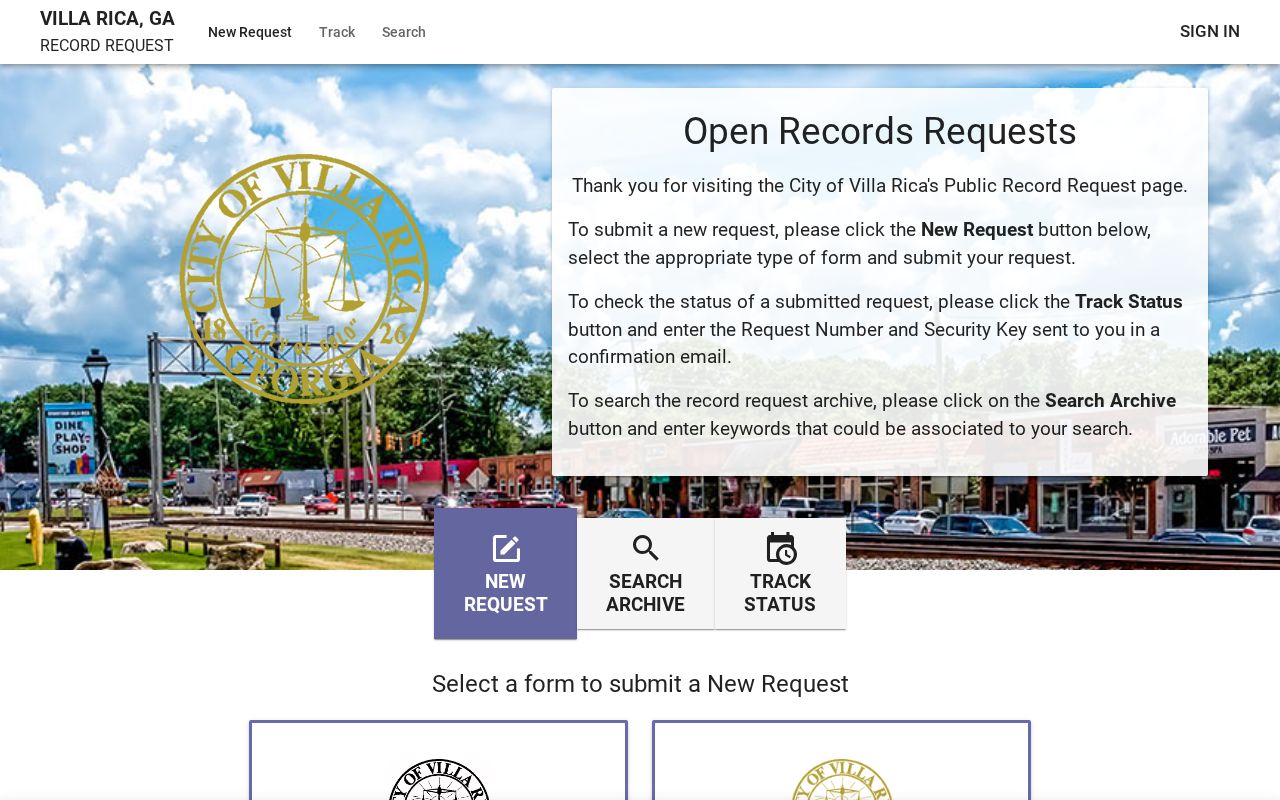Select the form card with gold city seal
The height and width of the screenshot is (800, 1280).
[x=841, y=760]
